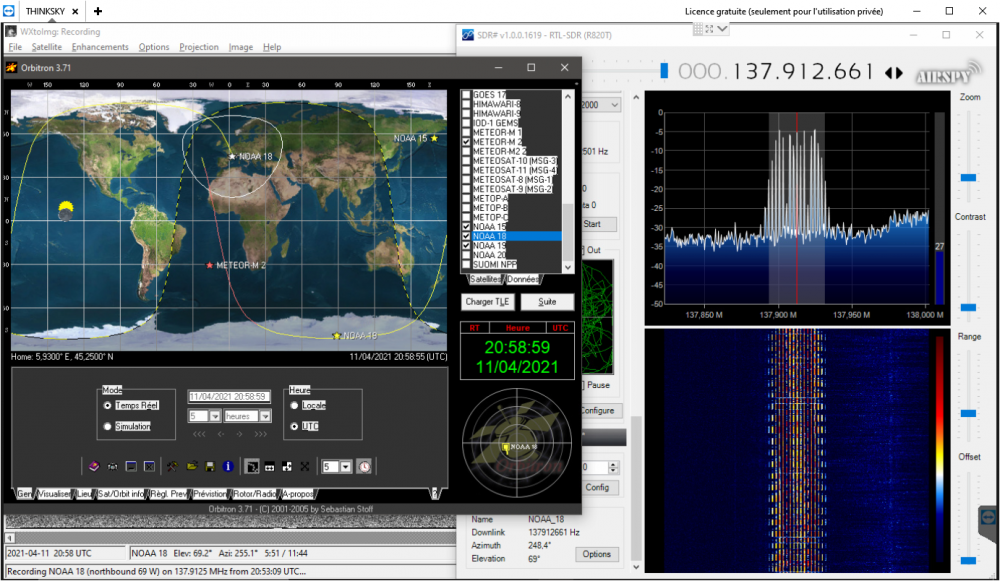Open the blue info icon
Image resolution: width=1000 pixels, height=581 pixels.
[228, 467]
